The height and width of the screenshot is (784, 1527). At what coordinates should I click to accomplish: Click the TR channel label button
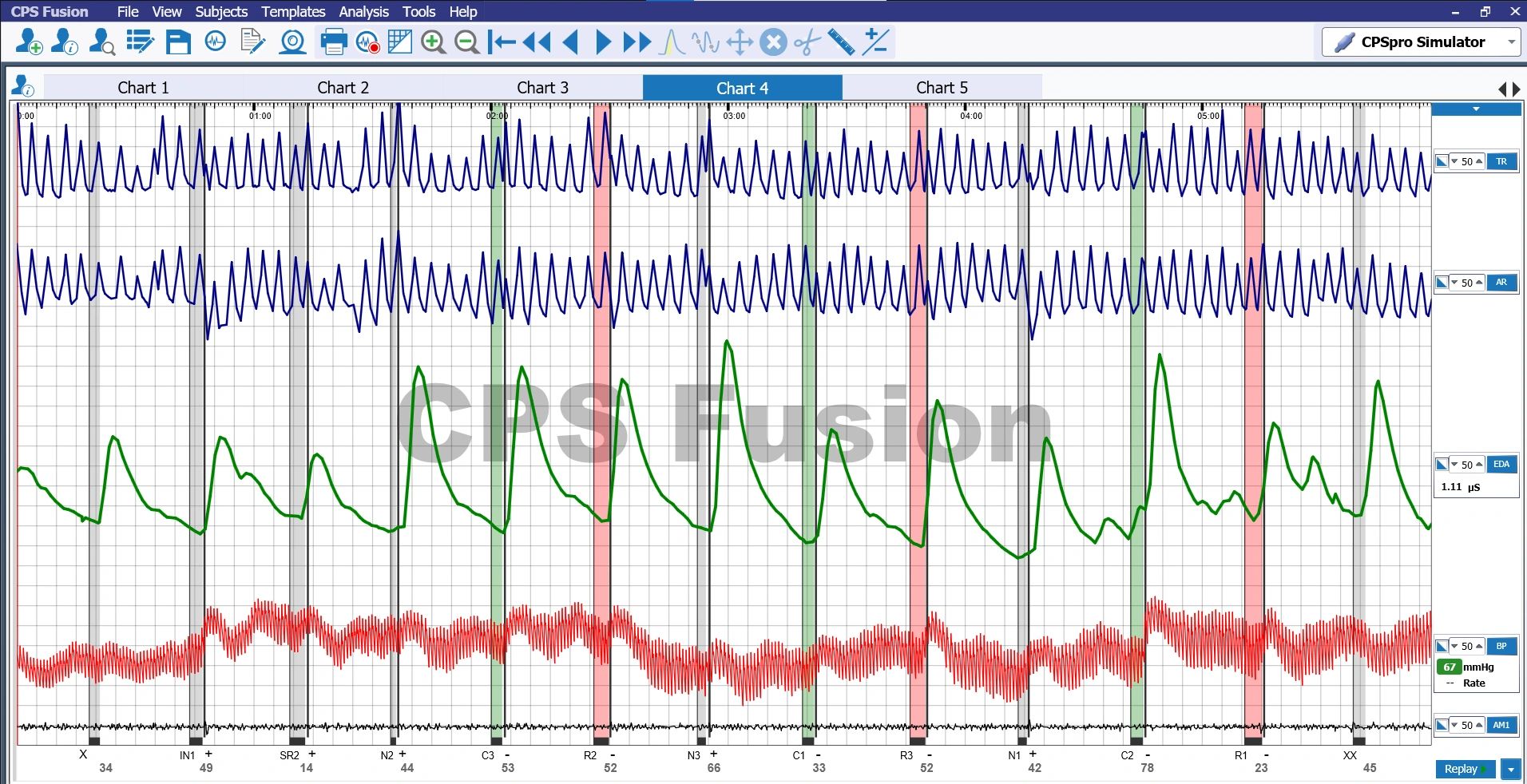(x=1501, y=161)
